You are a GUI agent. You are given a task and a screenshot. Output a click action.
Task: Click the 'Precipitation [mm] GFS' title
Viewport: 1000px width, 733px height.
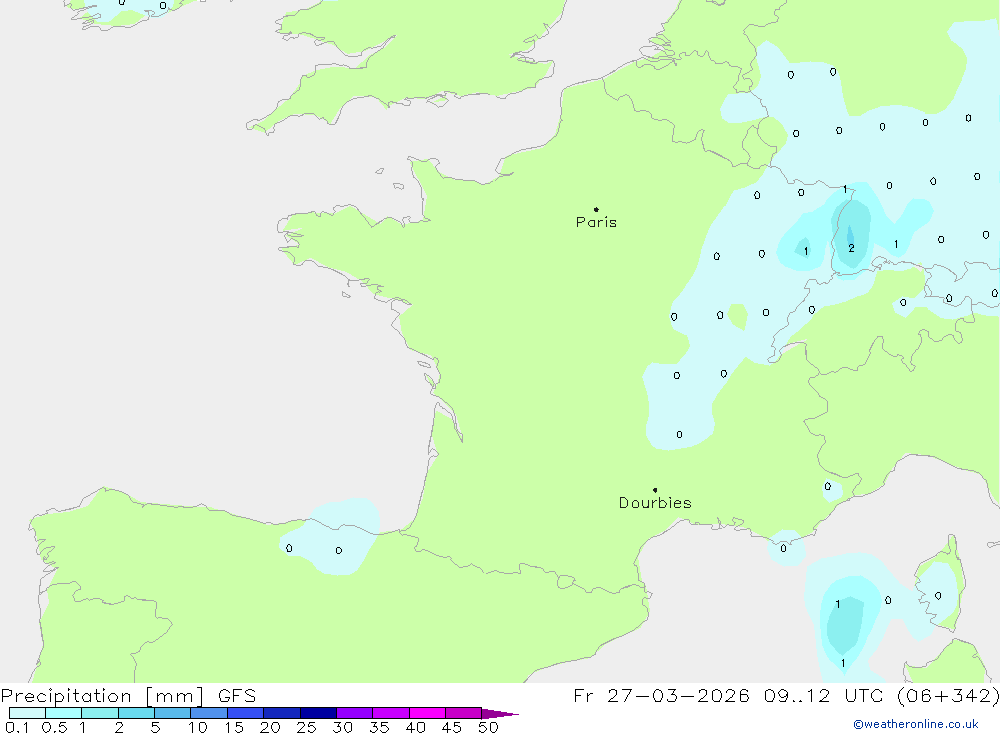[x=128, y=696]
